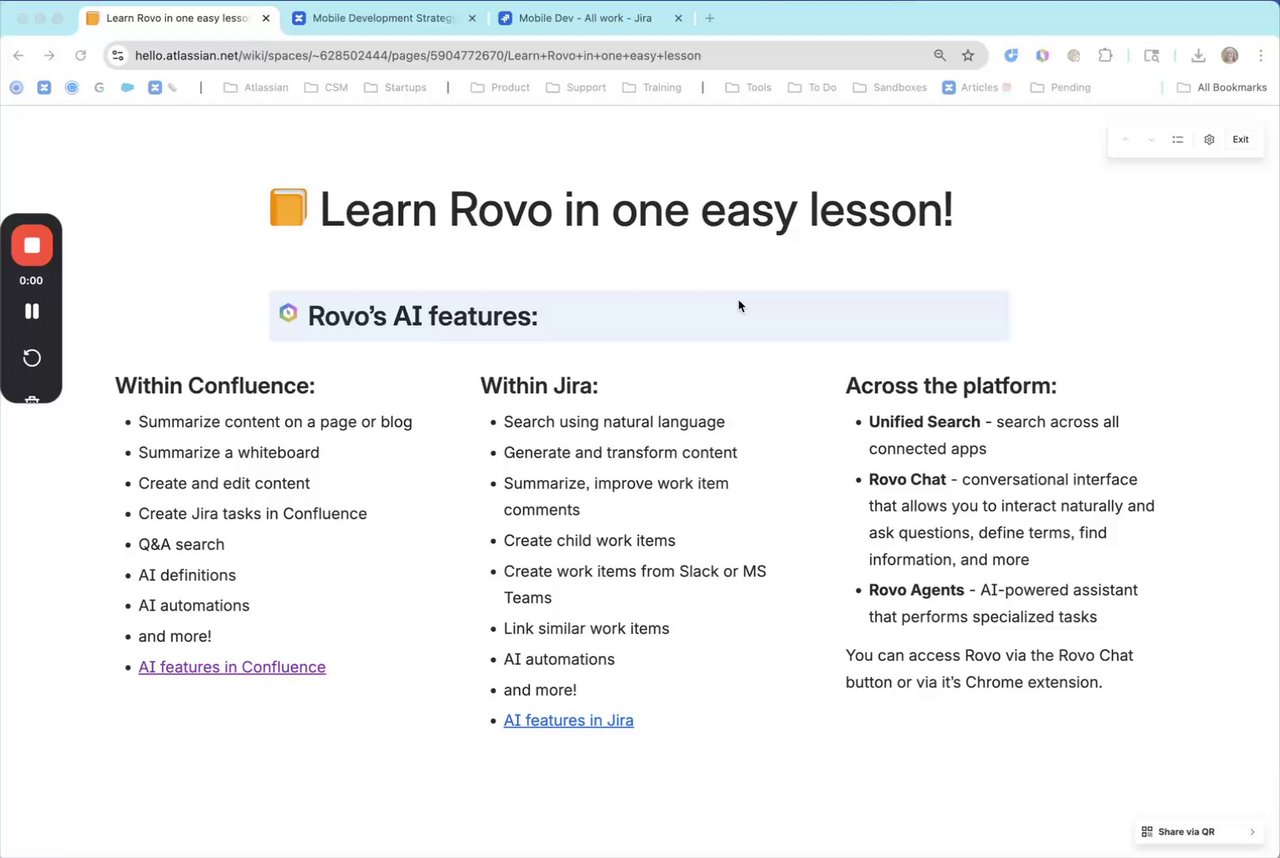Open a new browser tab
The height and width of the screenshot is (858, 1280).
(x=710, y=18)
